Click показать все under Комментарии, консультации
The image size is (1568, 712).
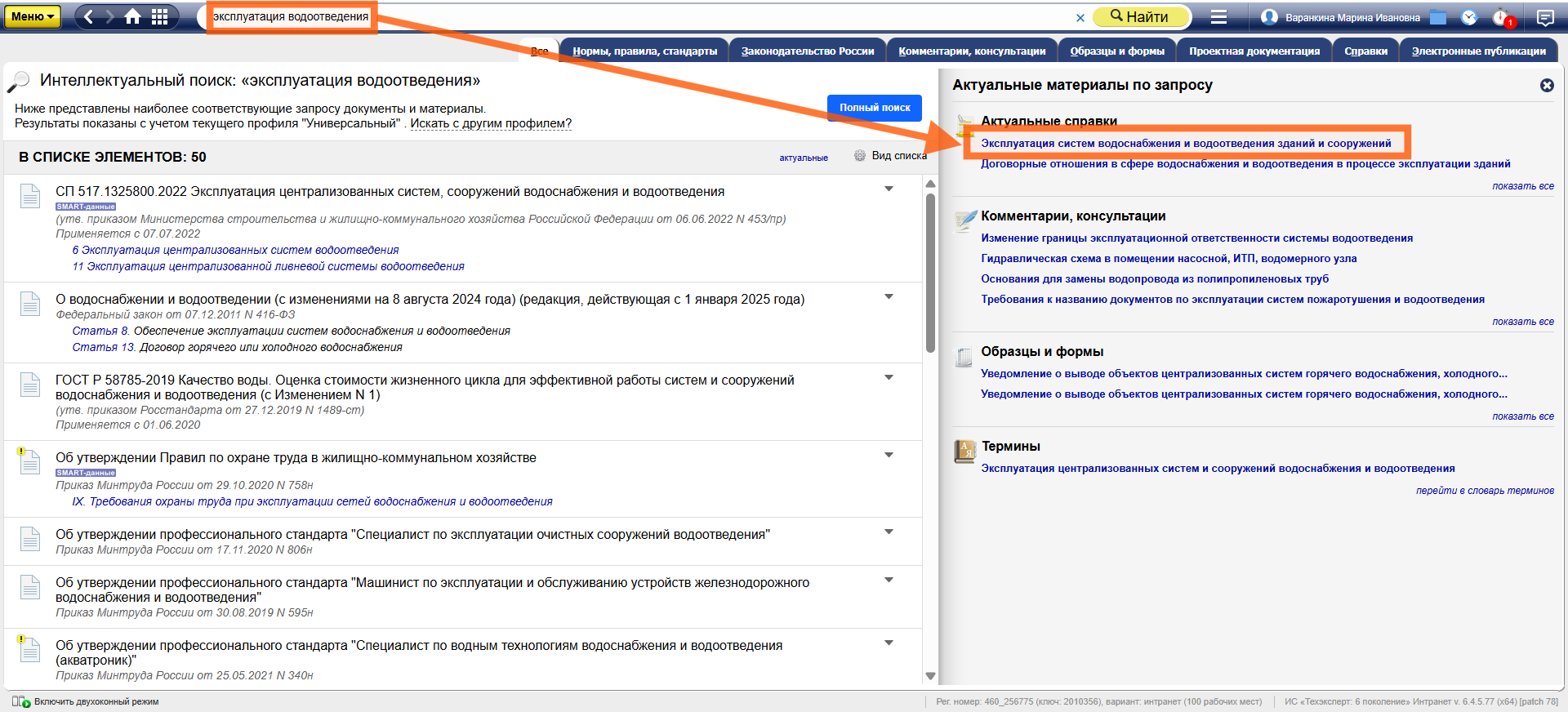point(1523,322)
